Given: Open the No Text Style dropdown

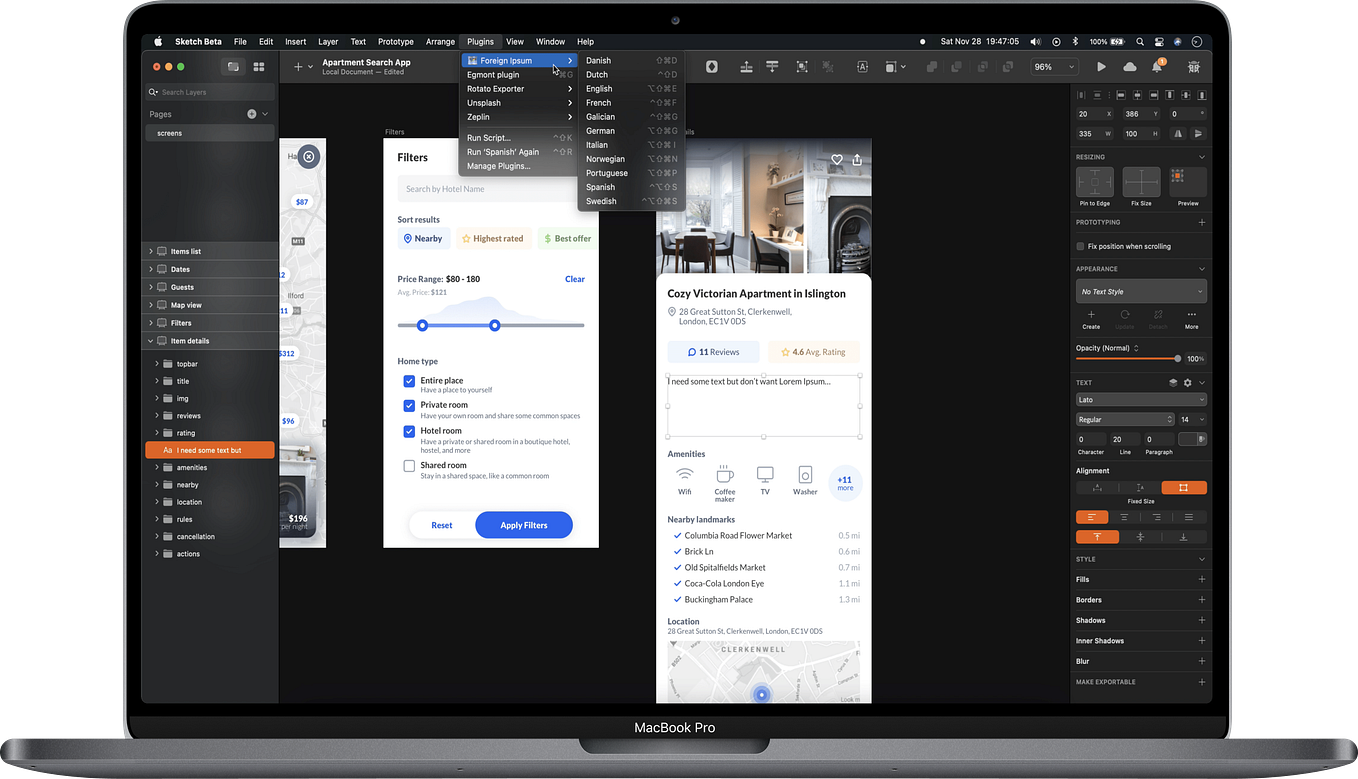Looking at the screenshot, I should tap(1141, 291).
